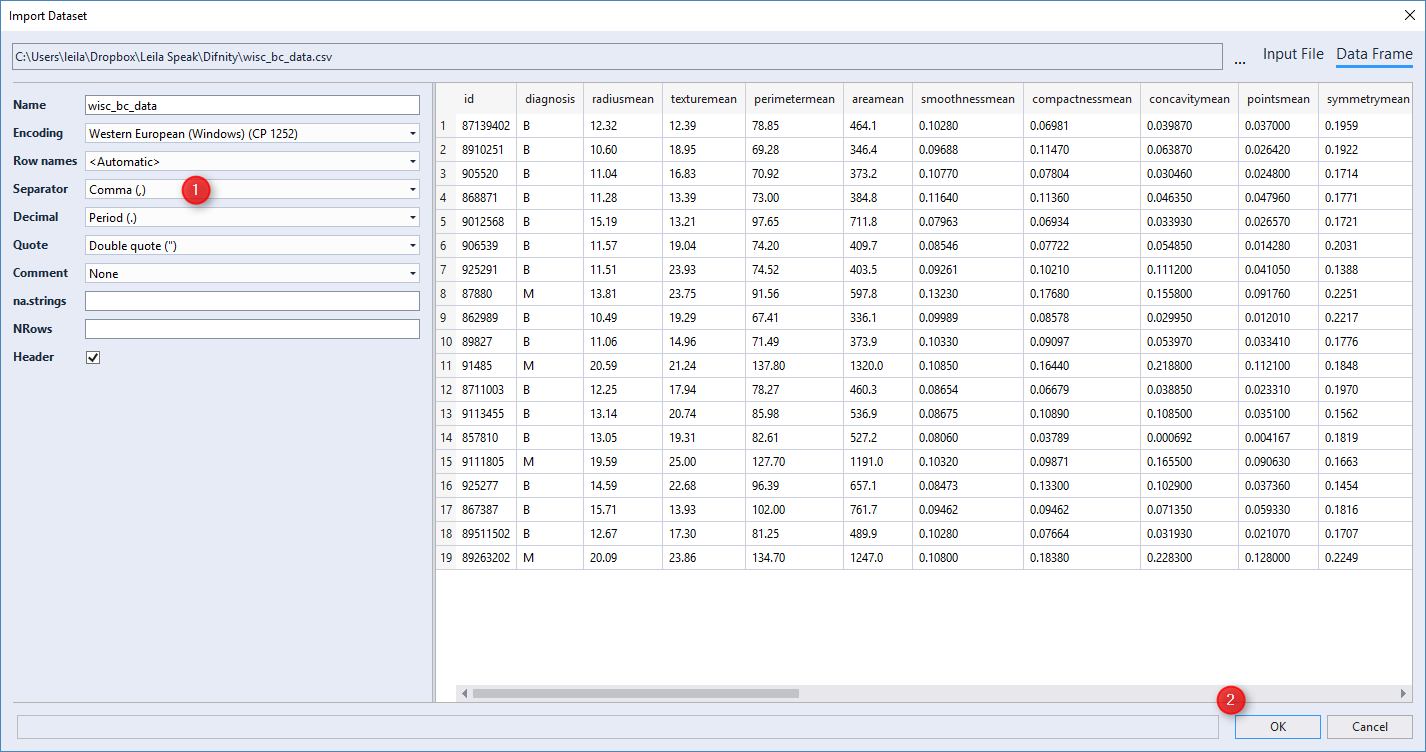Viewport: 1426px width, 752px height.
Task: Click the Cancel button
Action: (1369, 727)
